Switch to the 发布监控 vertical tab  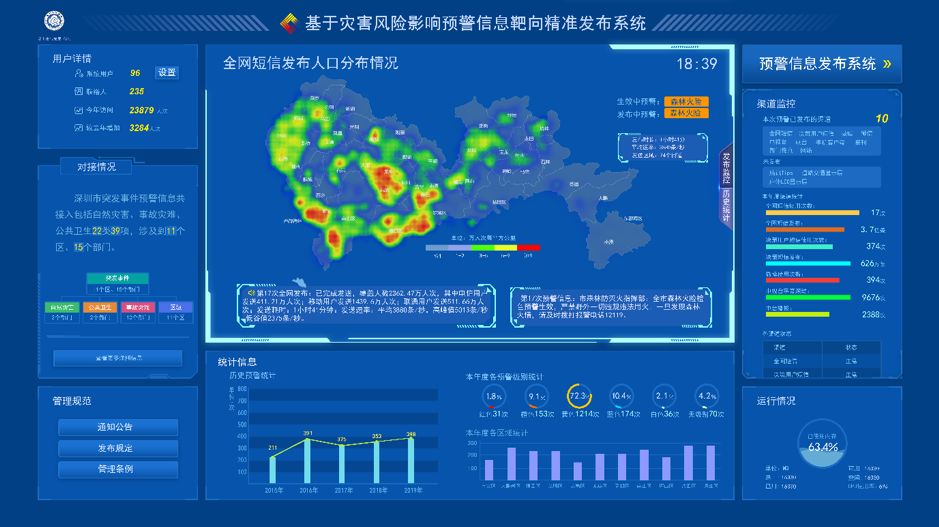point(726,167)
